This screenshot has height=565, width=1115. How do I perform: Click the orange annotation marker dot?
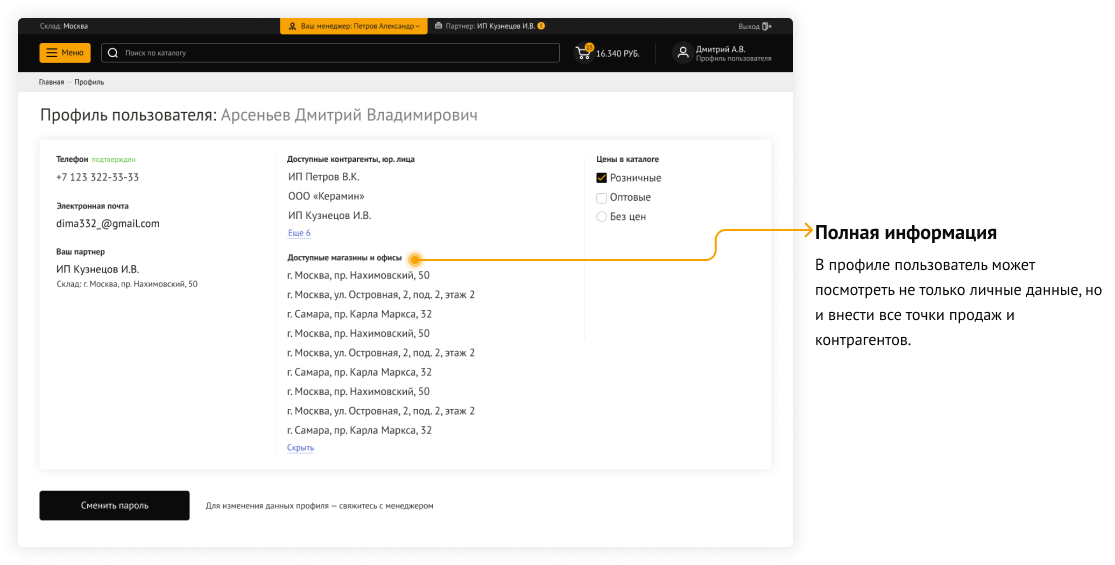[x=413, y=258]
